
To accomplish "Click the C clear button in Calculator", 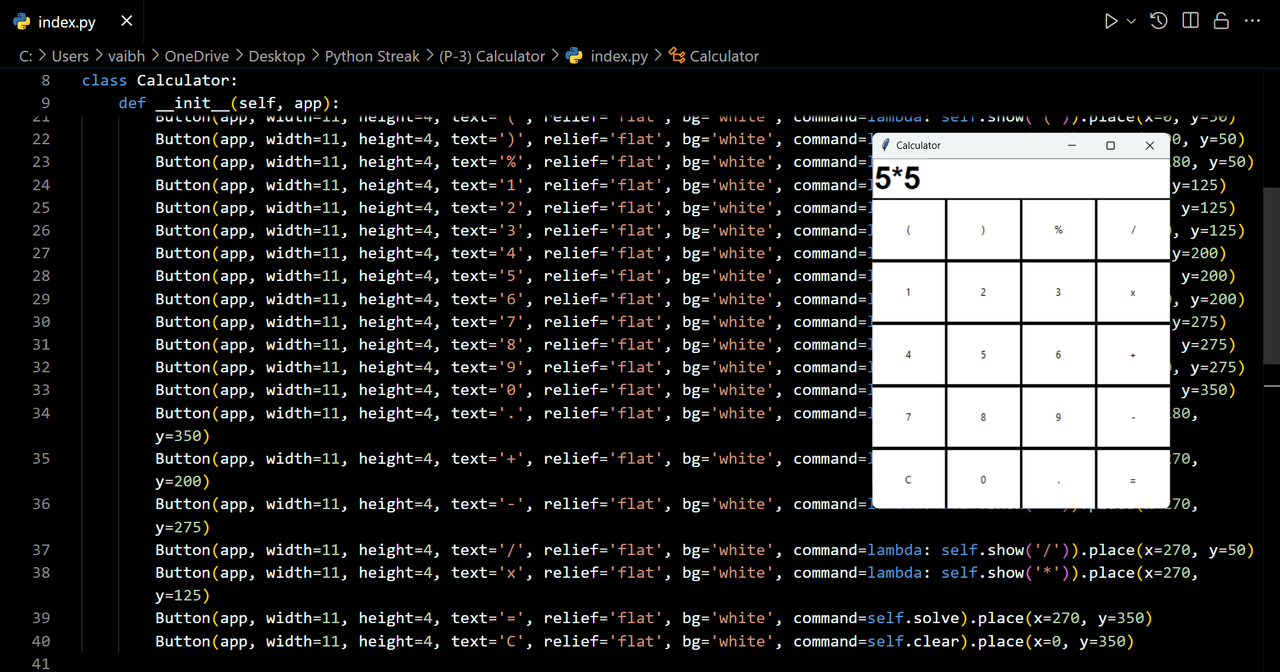I will [x=908, y=480].
